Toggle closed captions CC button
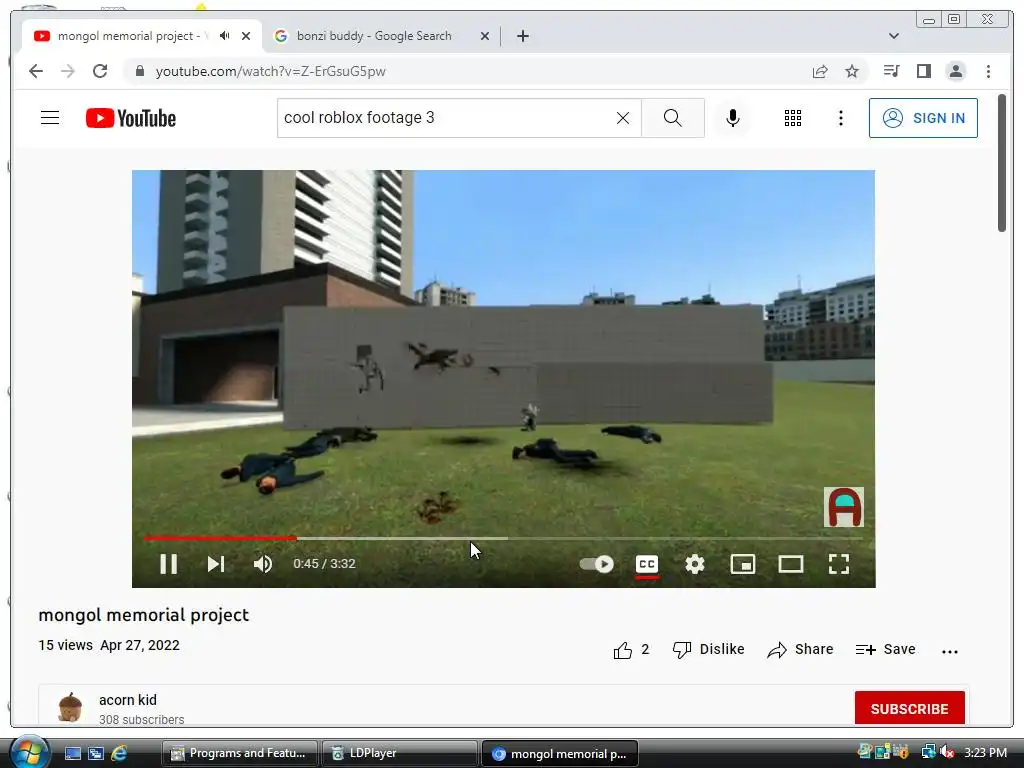Viewport: 1024px width, 768px height. pos(647,564)
